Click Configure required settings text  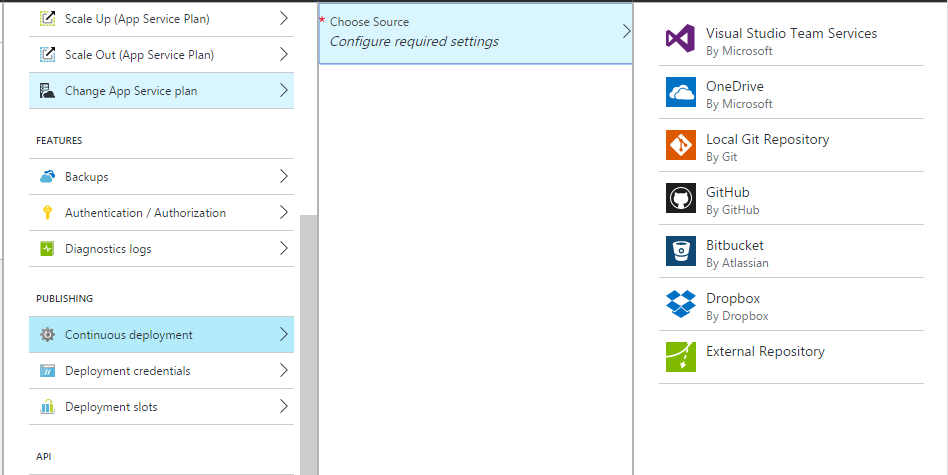click(x=414, y=42)
